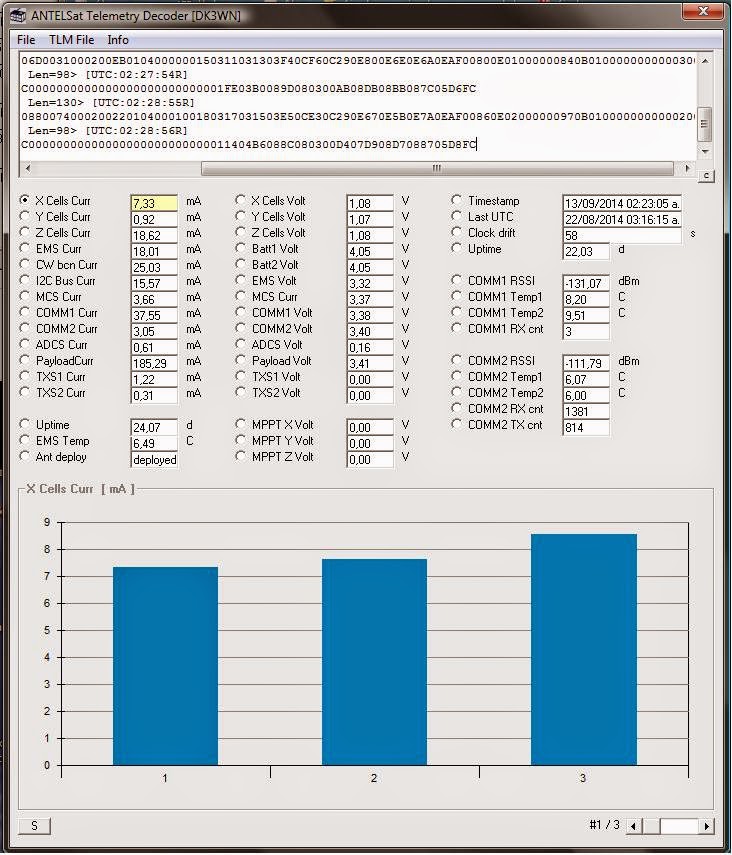Click the log scroll up arrow

click(x=705, y=61)
